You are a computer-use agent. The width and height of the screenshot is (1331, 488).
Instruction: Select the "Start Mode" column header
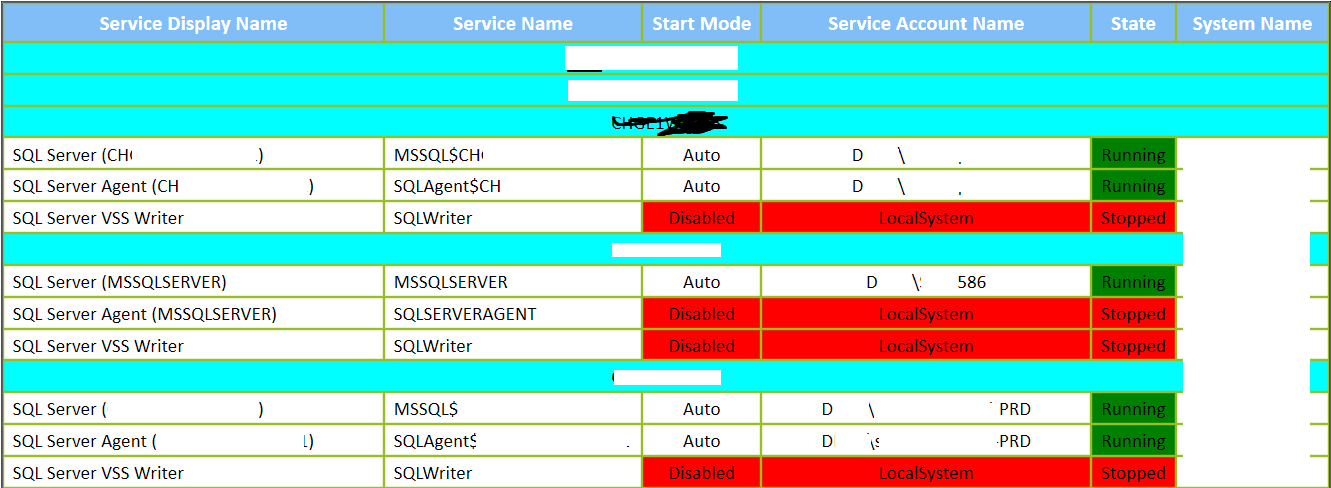point(701,23)
